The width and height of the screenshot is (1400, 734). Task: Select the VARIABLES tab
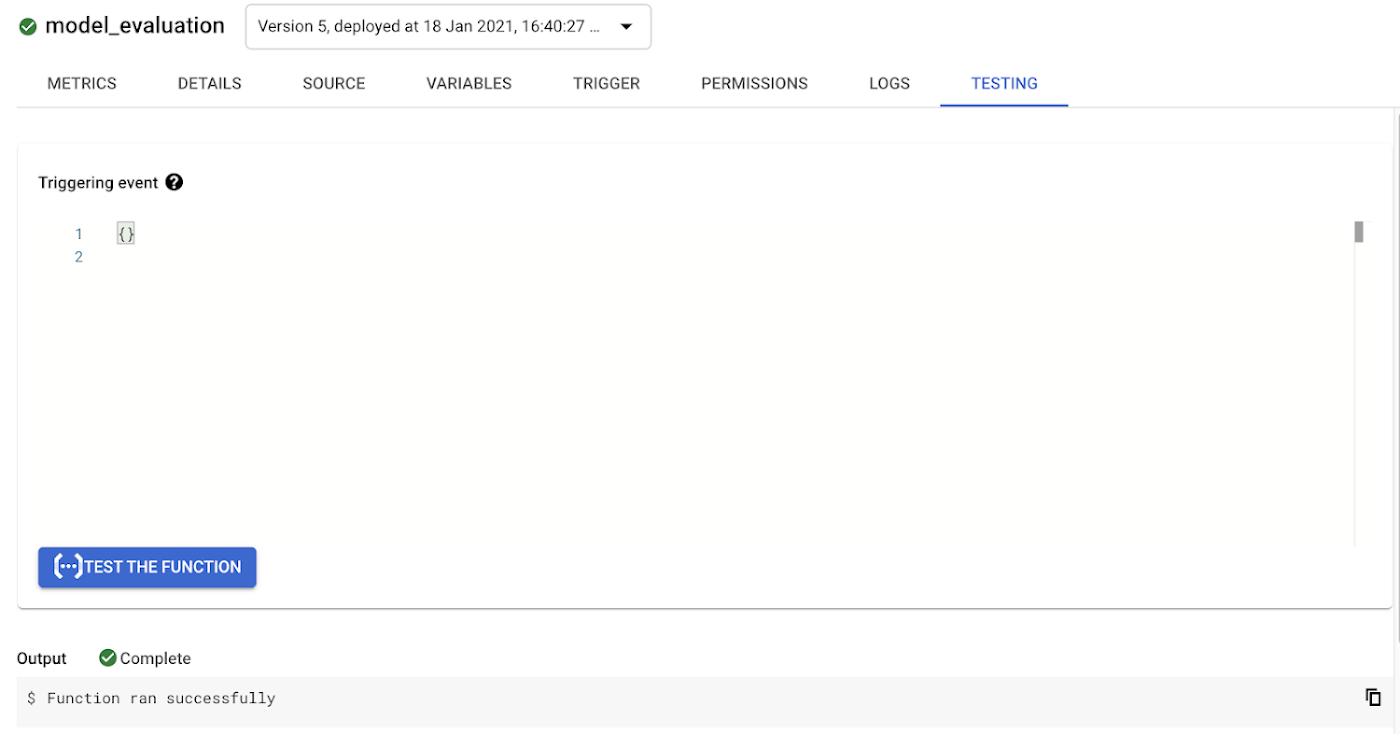(468, 83)
